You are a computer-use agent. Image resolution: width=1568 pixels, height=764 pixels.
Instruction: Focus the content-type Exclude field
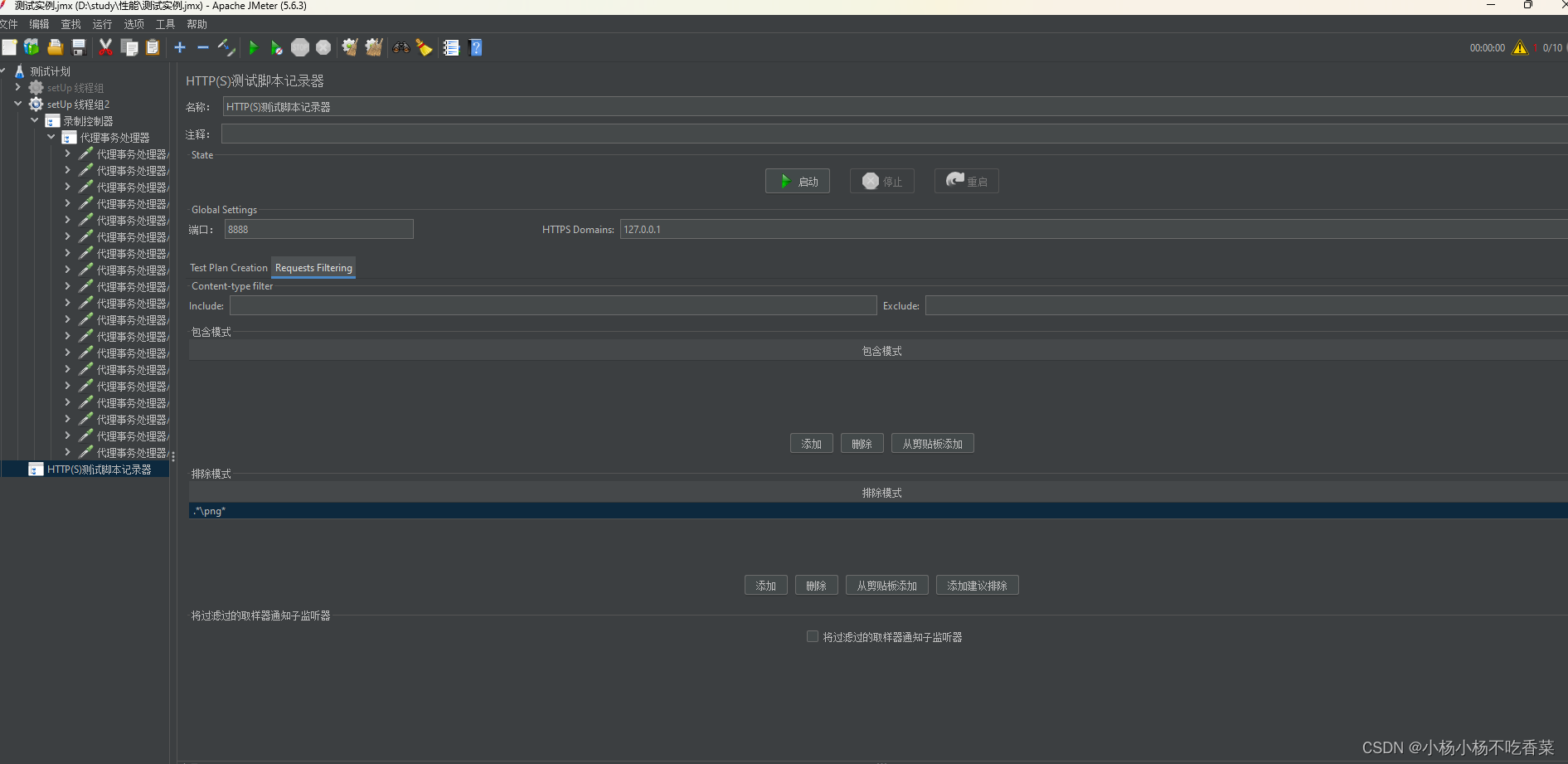coord(1246,305)
